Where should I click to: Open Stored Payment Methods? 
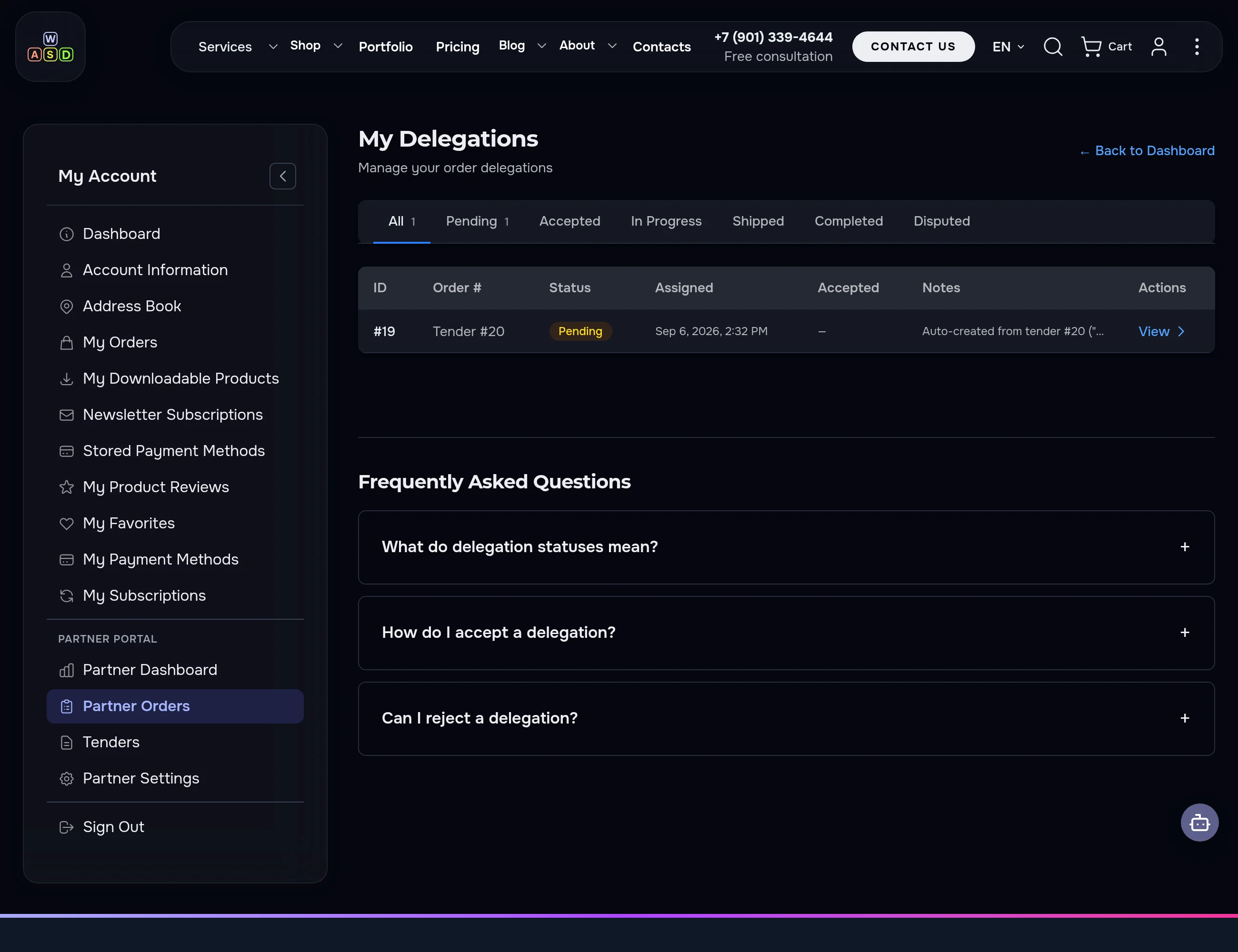175,450
